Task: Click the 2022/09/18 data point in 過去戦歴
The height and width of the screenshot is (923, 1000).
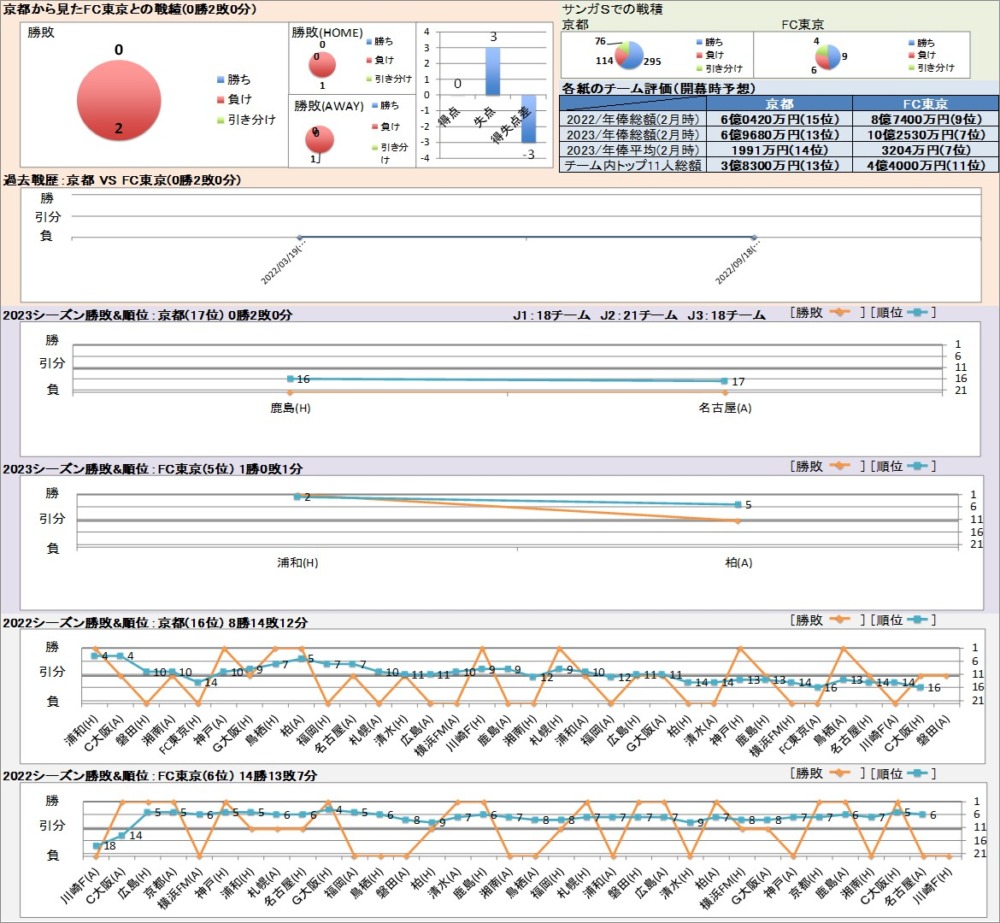Action: (754, 237)
